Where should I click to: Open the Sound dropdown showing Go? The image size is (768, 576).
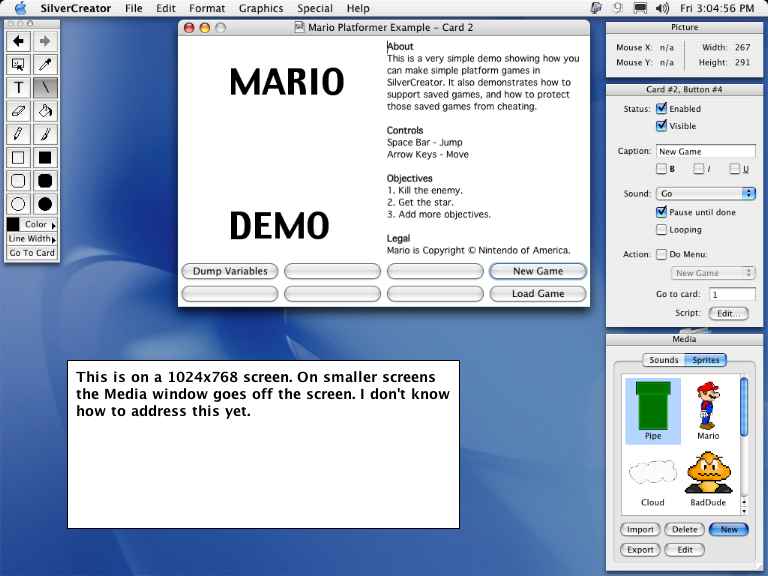706,193
